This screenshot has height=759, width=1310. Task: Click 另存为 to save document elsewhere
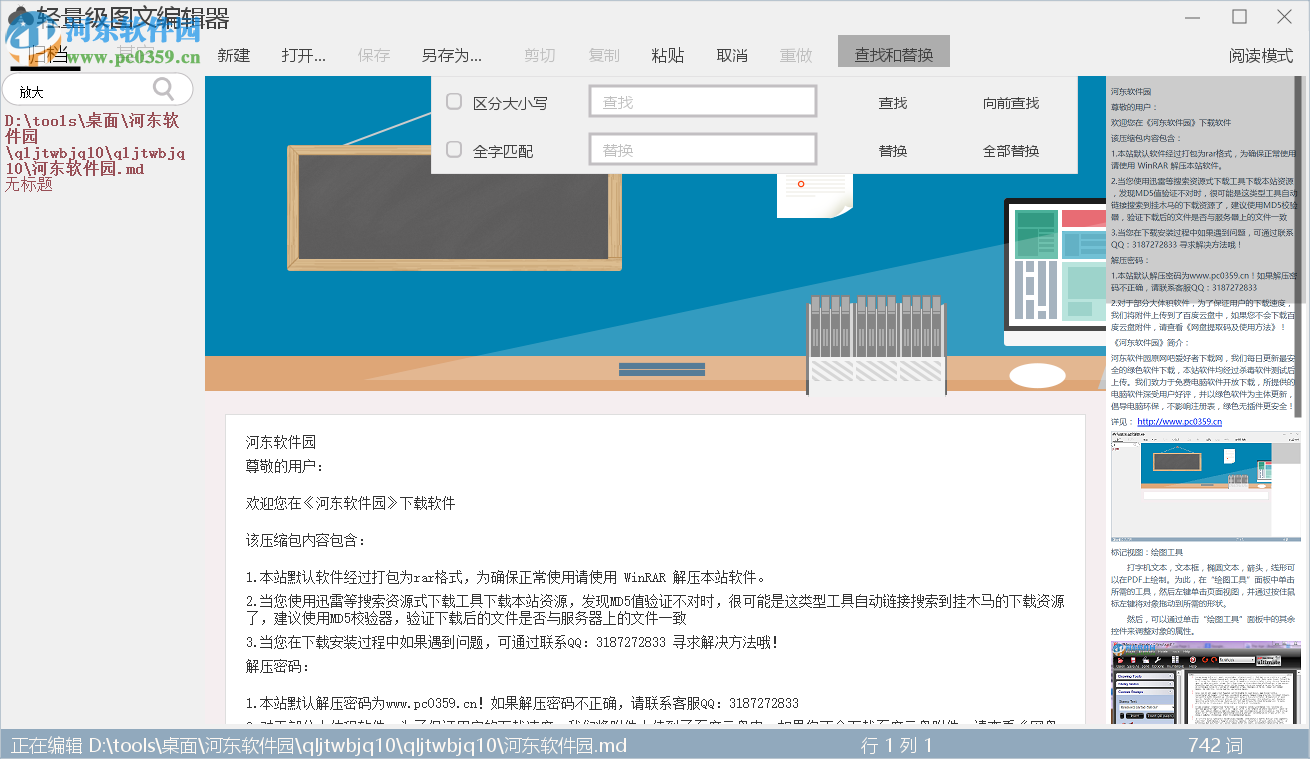click(x=451, y=56)
